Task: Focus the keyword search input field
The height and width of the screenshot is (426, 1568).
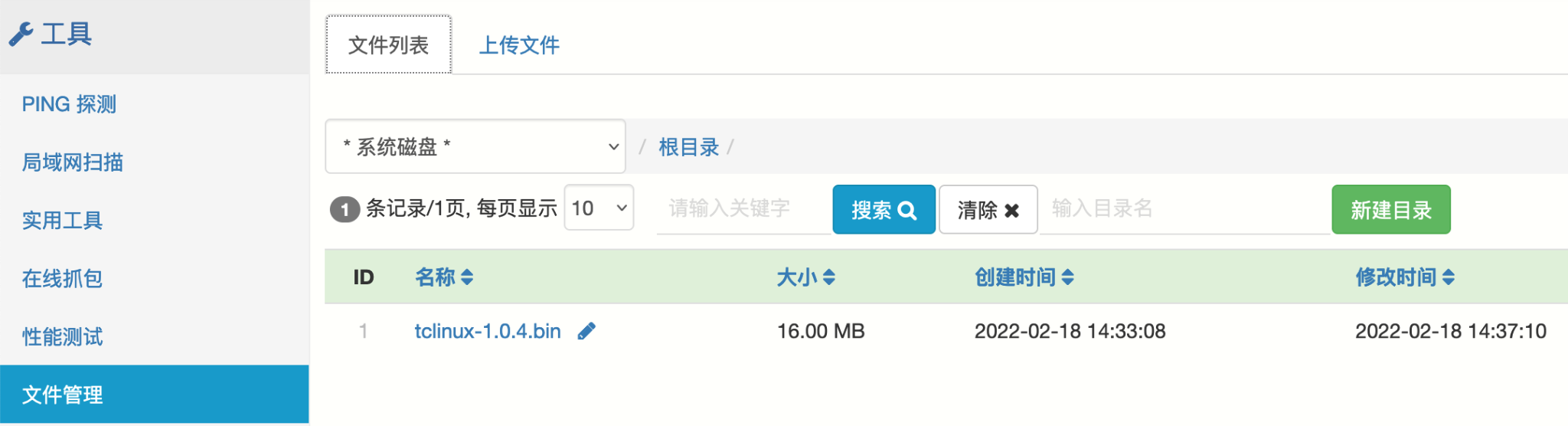Action: (x=743, y=208)
